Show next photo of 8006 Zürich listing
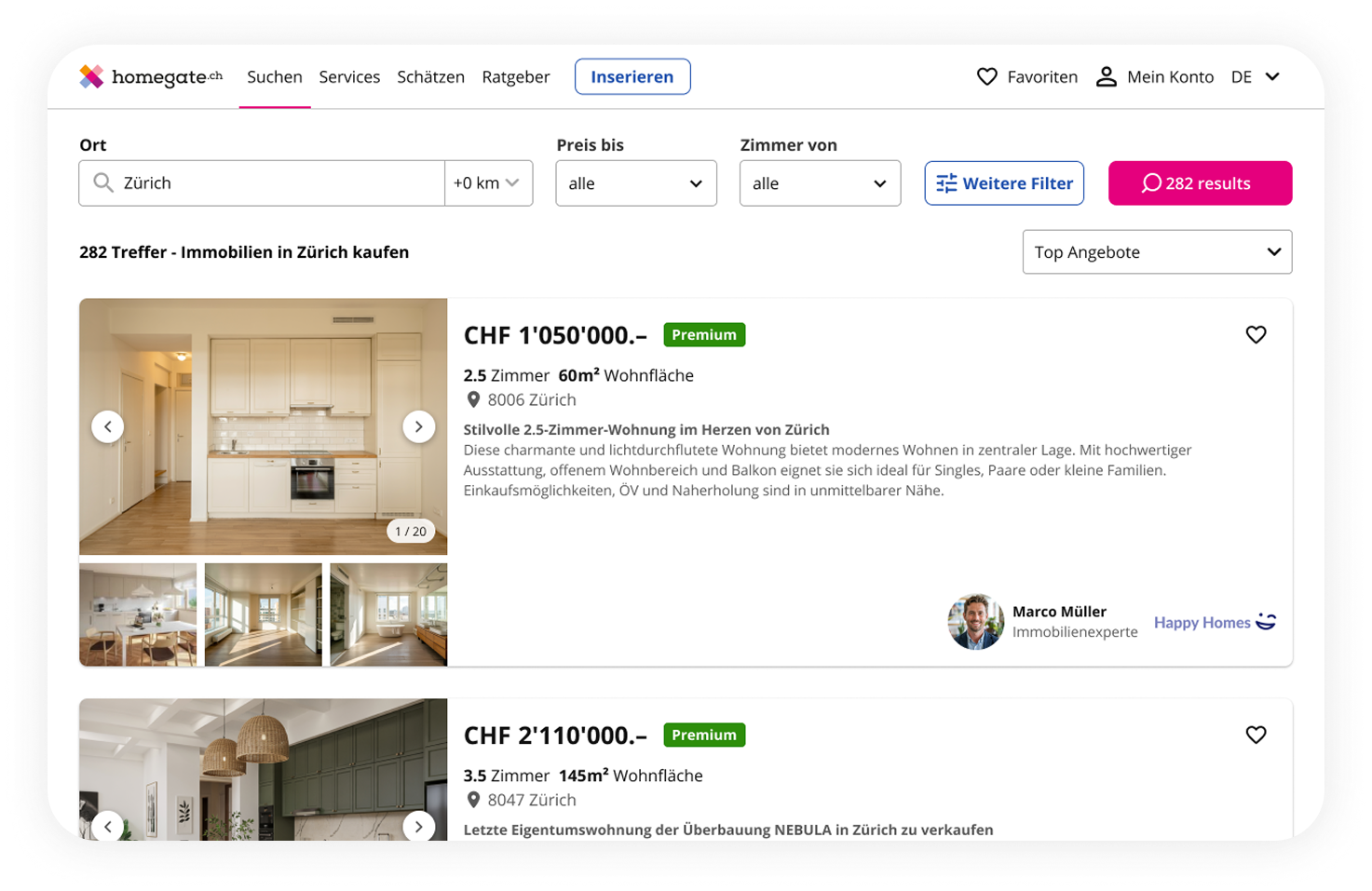This screenshot has width=1372, height=891. (x=419, y=426)
